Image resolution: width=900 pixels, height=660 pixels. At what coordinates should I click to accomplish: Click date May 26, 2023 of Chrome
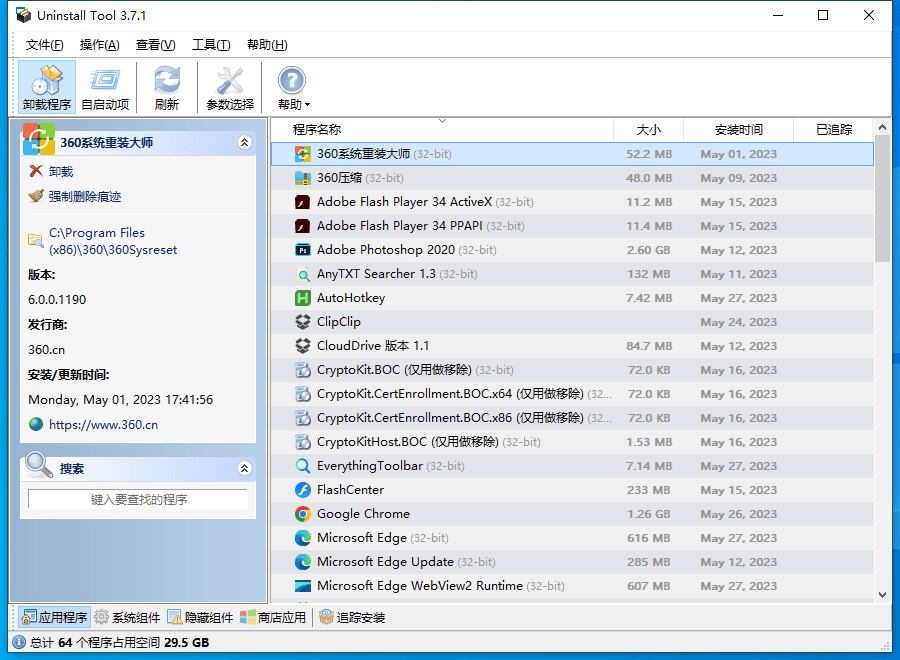tap(739, 514)
